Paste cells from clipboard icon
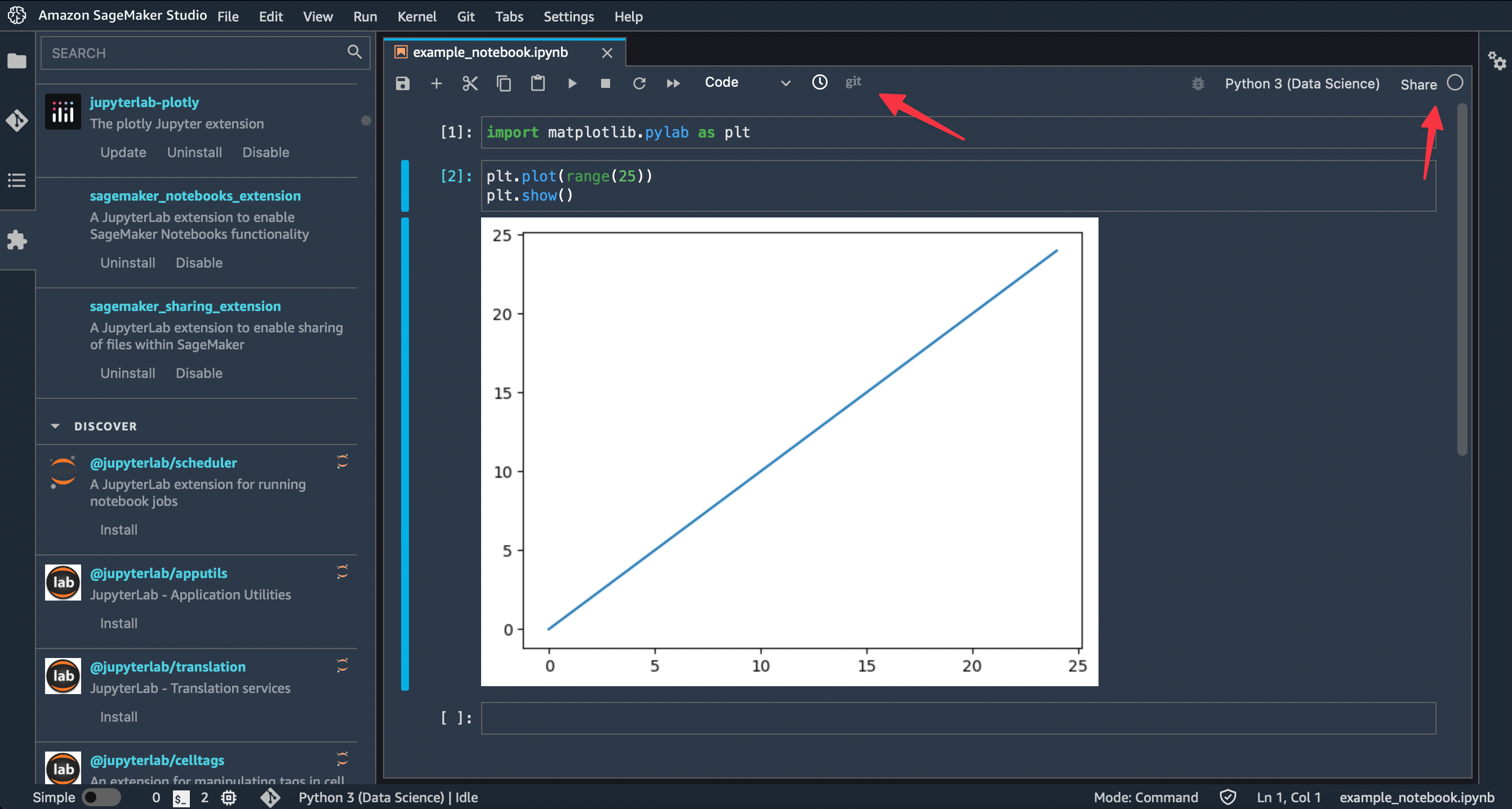 [x=537, y=83]
